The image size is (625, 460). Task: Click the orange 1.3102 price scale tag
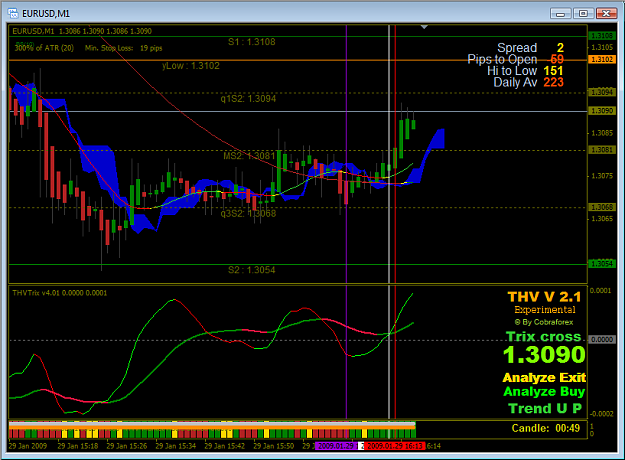click(x=601, y=59)
